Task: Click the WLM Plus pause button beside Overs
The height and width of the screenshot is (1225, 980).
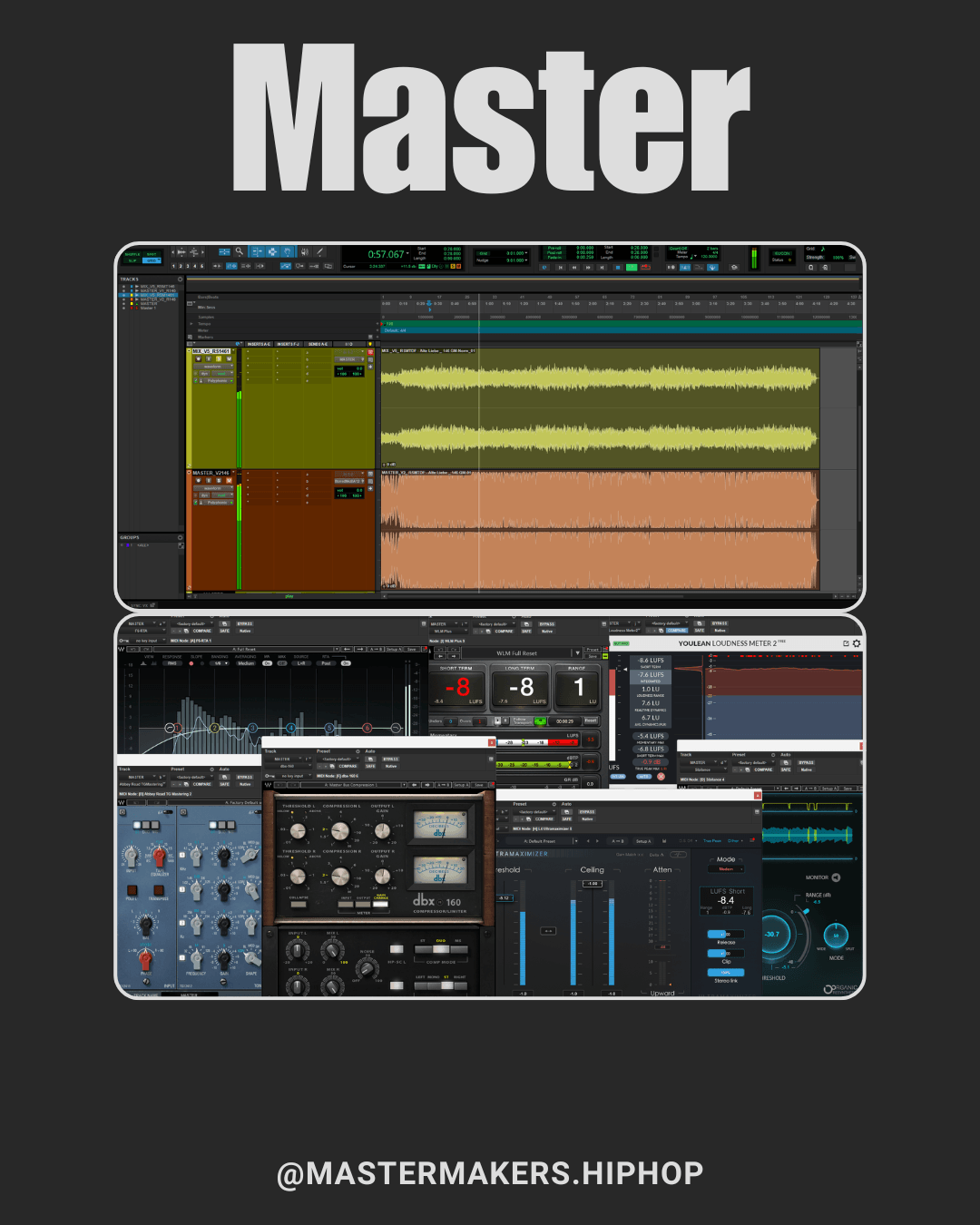Action: [x=505, y=720]
